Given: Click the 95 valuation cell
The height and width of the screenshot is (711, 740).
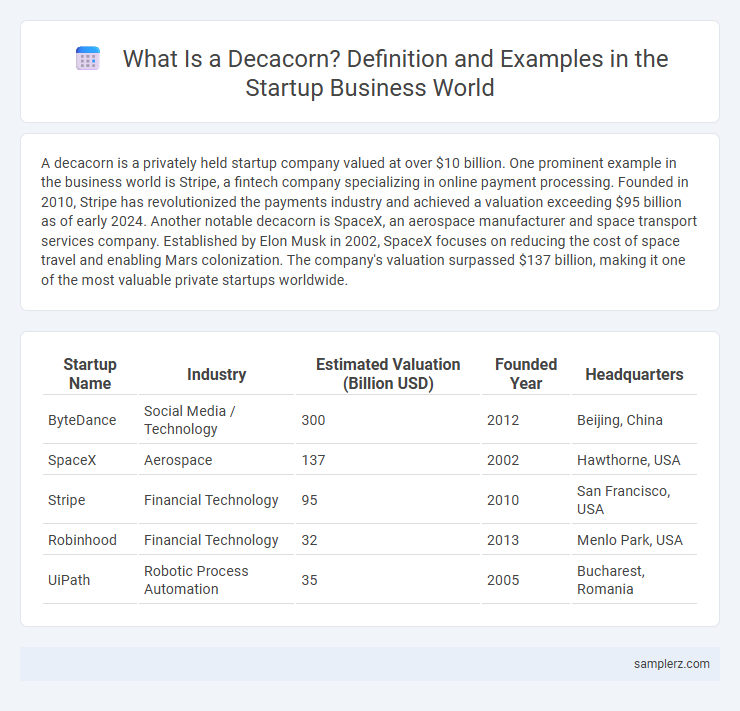Looking at the screenshot, I should coord(388,500).
